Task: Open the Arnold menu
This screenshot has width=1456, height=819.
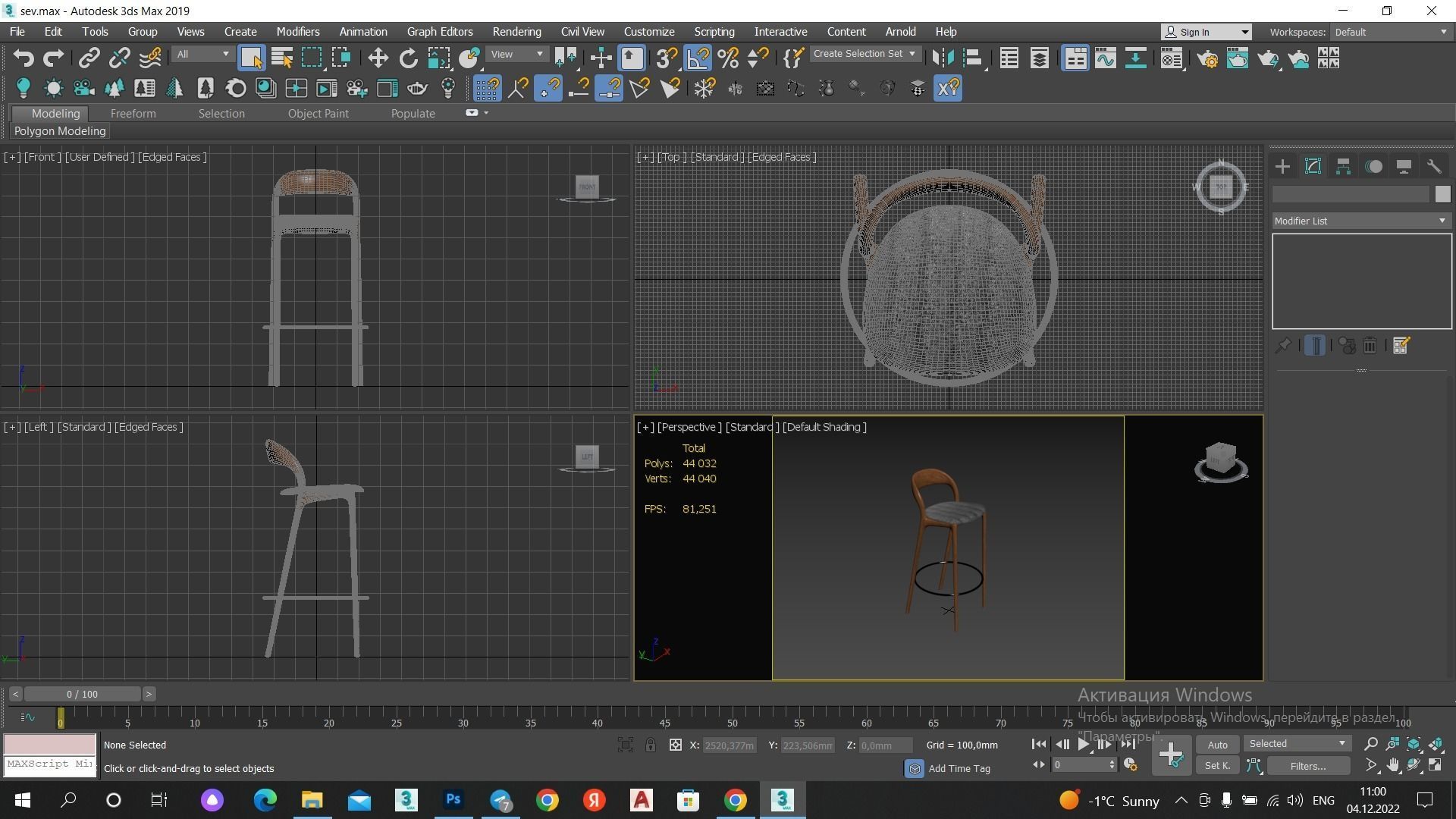Action: click(900, 32)
